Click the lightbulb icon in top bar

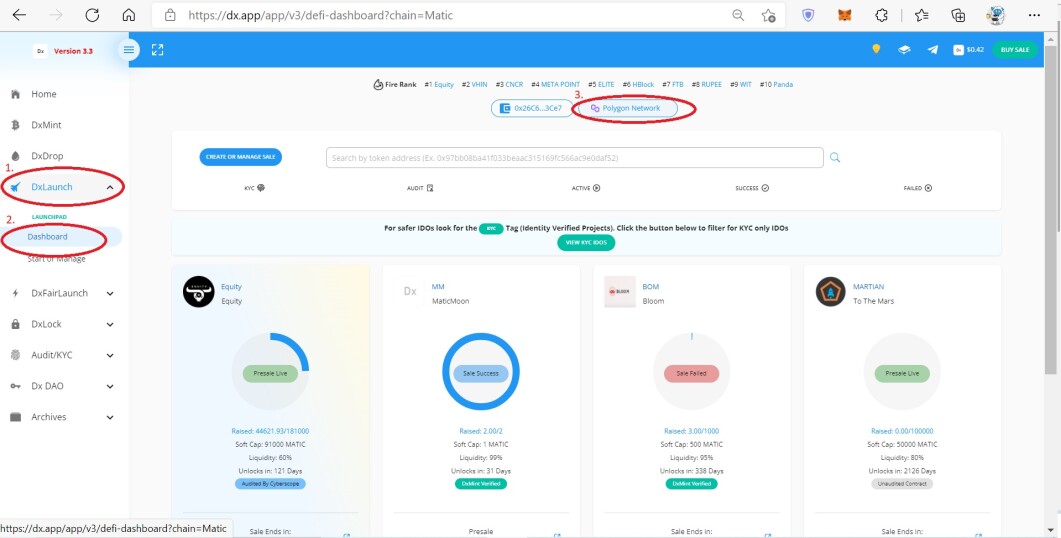[x=876, y=49]
